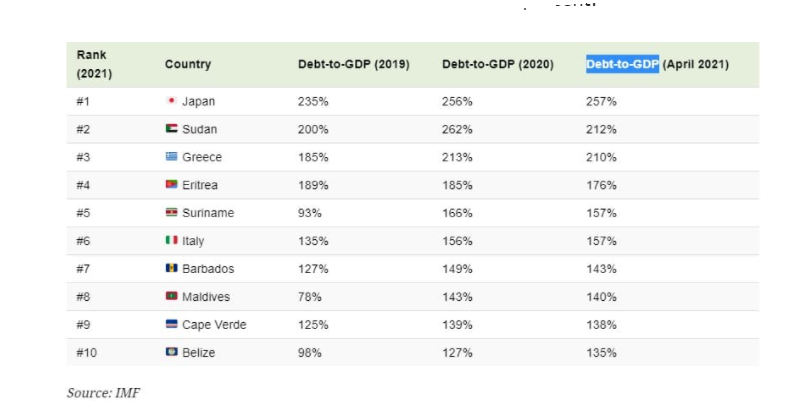Click the Greece flag icon
The image size is (791, 419).
pyautogui.click(x=171, y=157)
